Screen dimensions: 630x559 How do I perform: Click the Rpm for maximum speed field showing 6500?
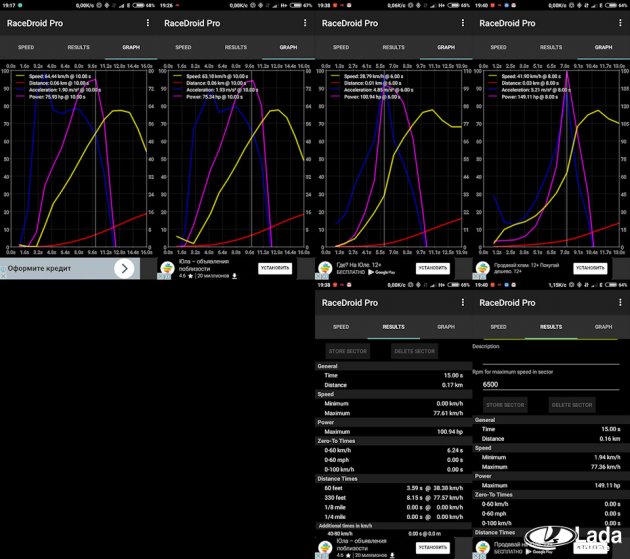click(x=550, y=384)
